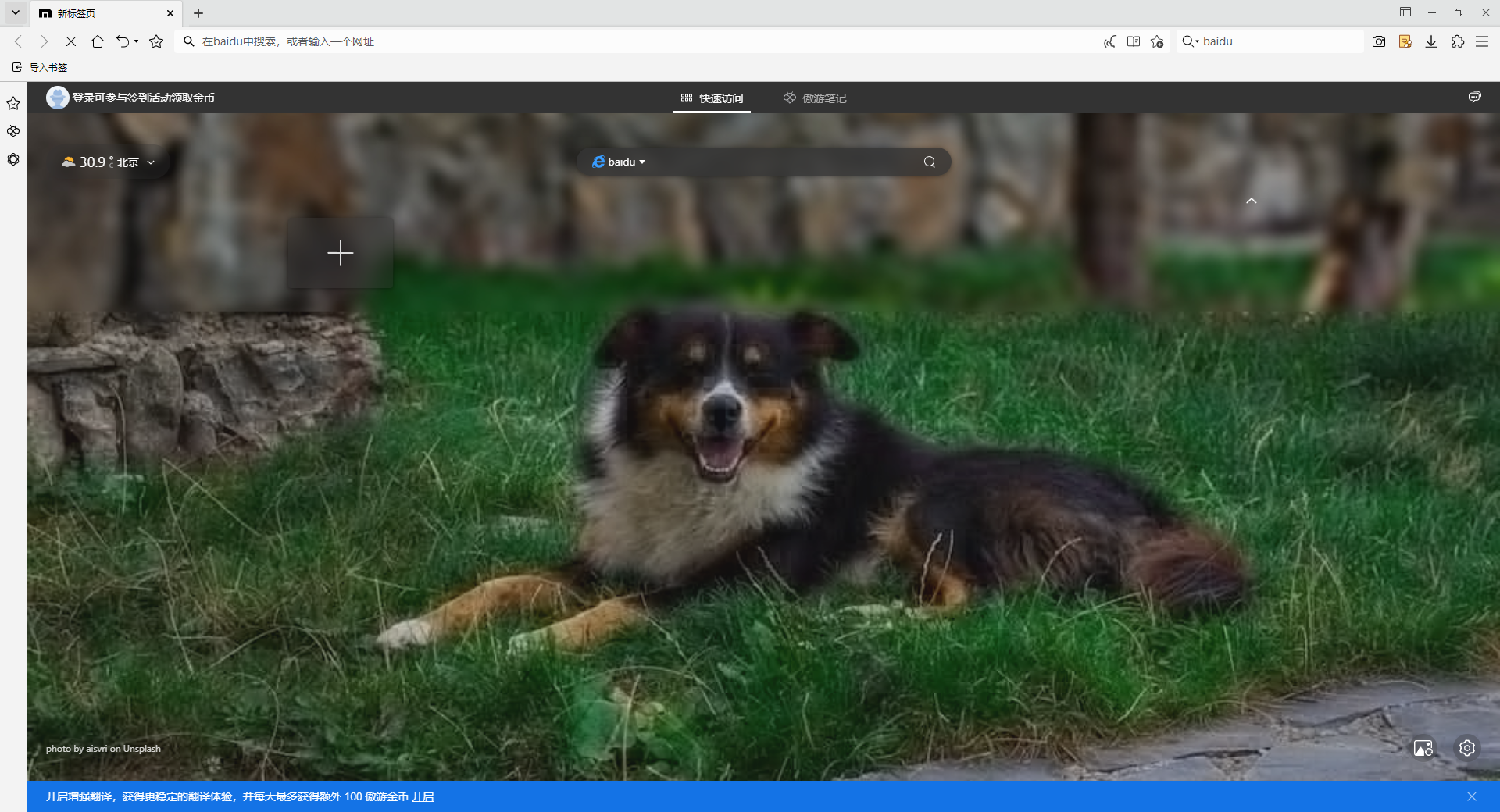Toggle reader mode book icon
Image resolution: width=1500 pixels, height=812 pixels.
(x=1134, y=42)
